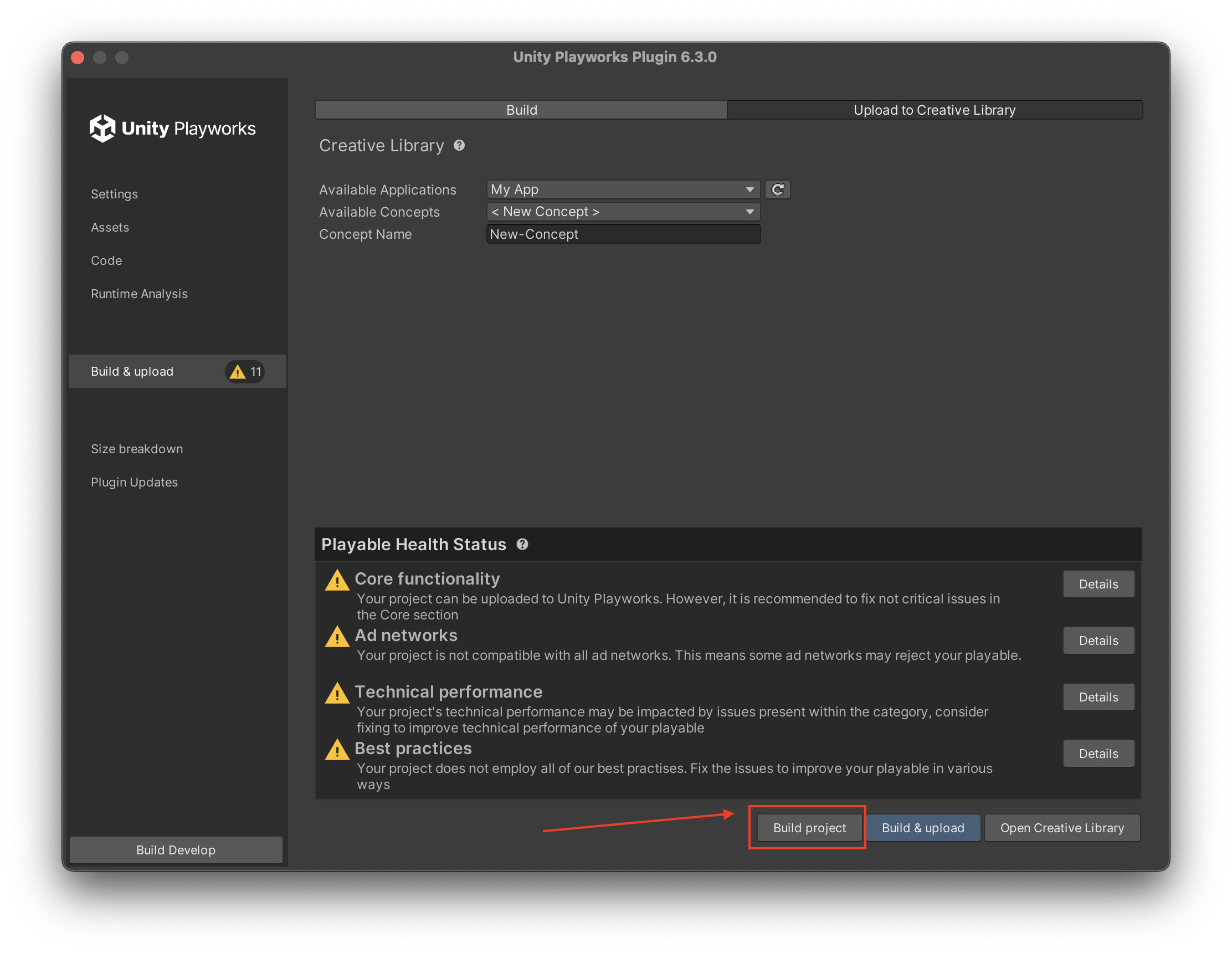Click the Concept Name label

click(x=365, y=234)
